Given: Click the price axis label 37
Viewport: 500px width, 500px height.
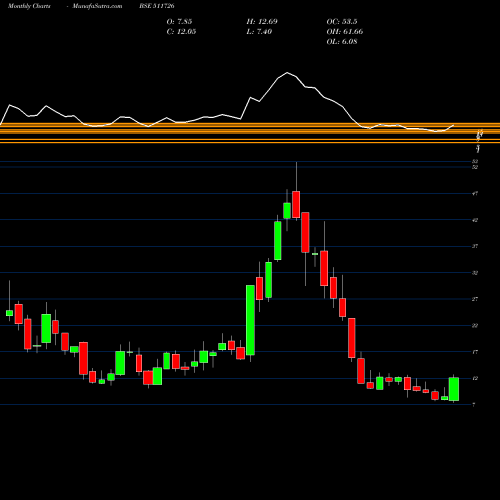Looking at the screenshot, I should (x=475, y=246).
